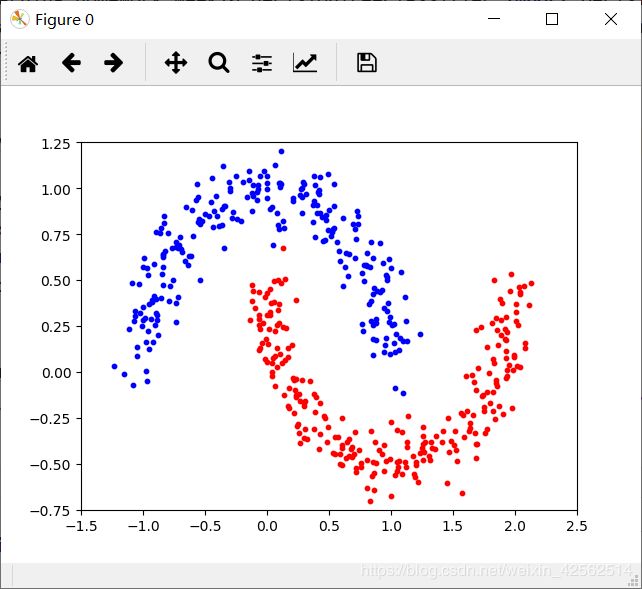The image size is (642, 589).
Task: Click the x-axis label −1.5
Action: (x=81, y=526)
